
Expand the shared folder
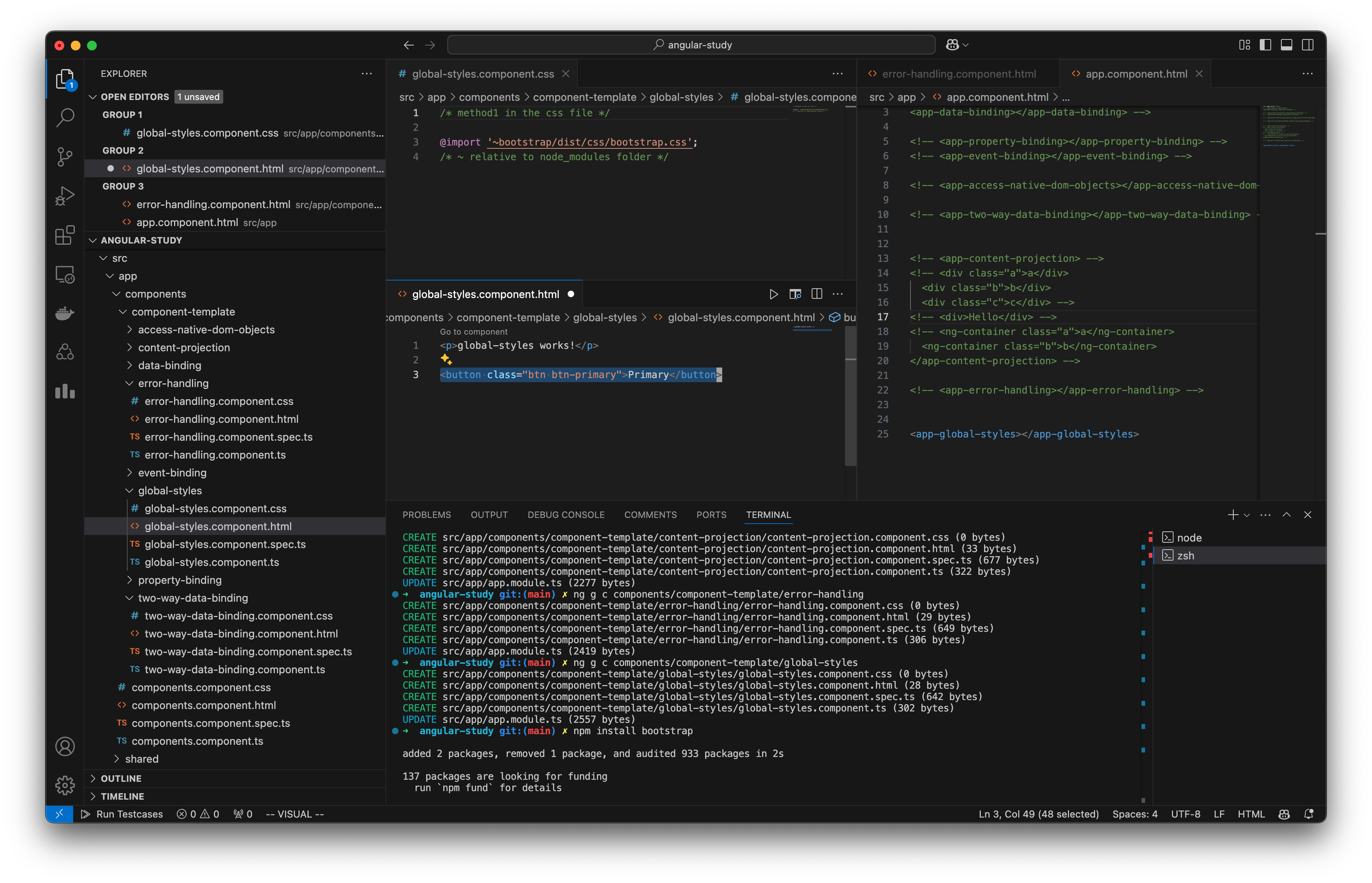(142, 758)
